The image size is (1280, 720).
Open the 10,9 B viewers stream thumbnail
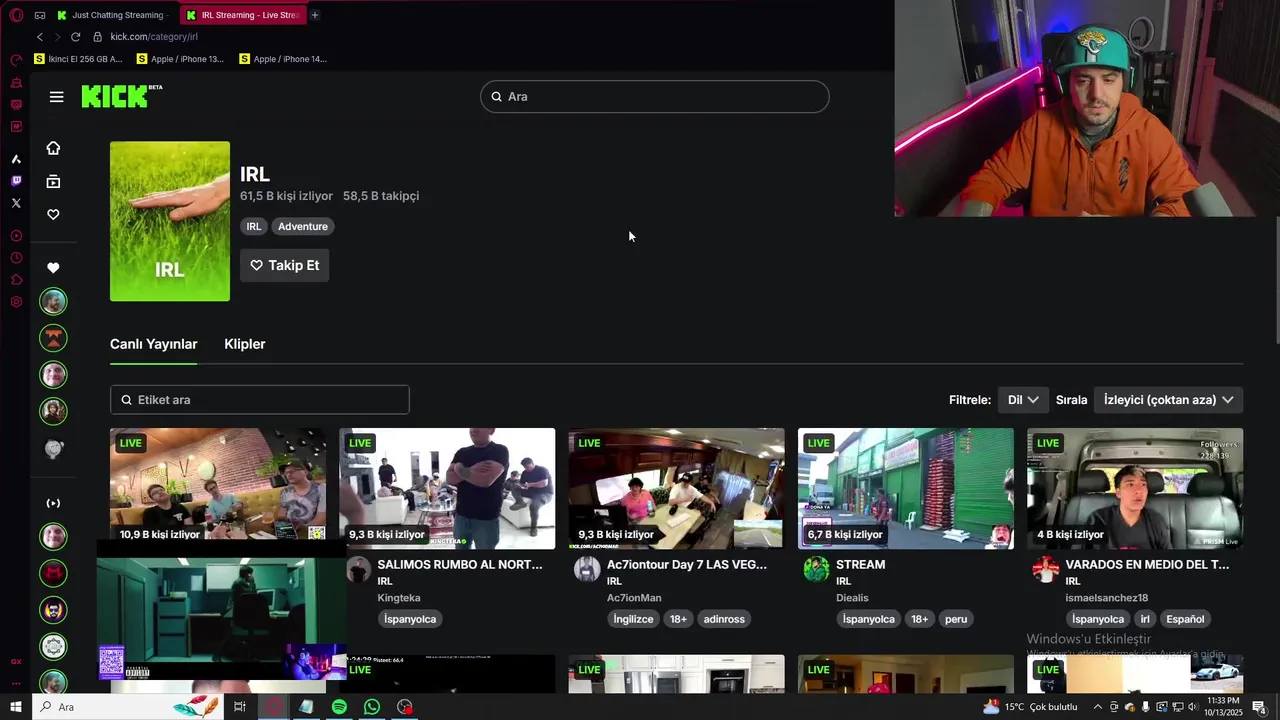(218, 489)
